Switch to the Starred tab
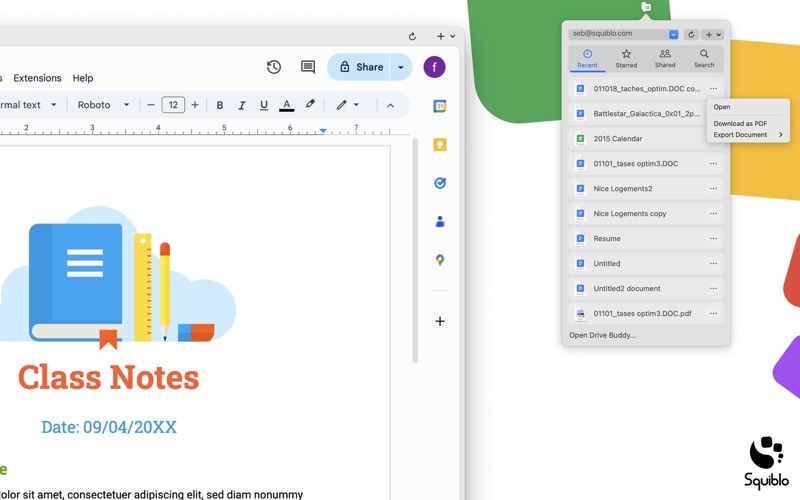Screen dimensions: 800x500 (x=626, y=59)
